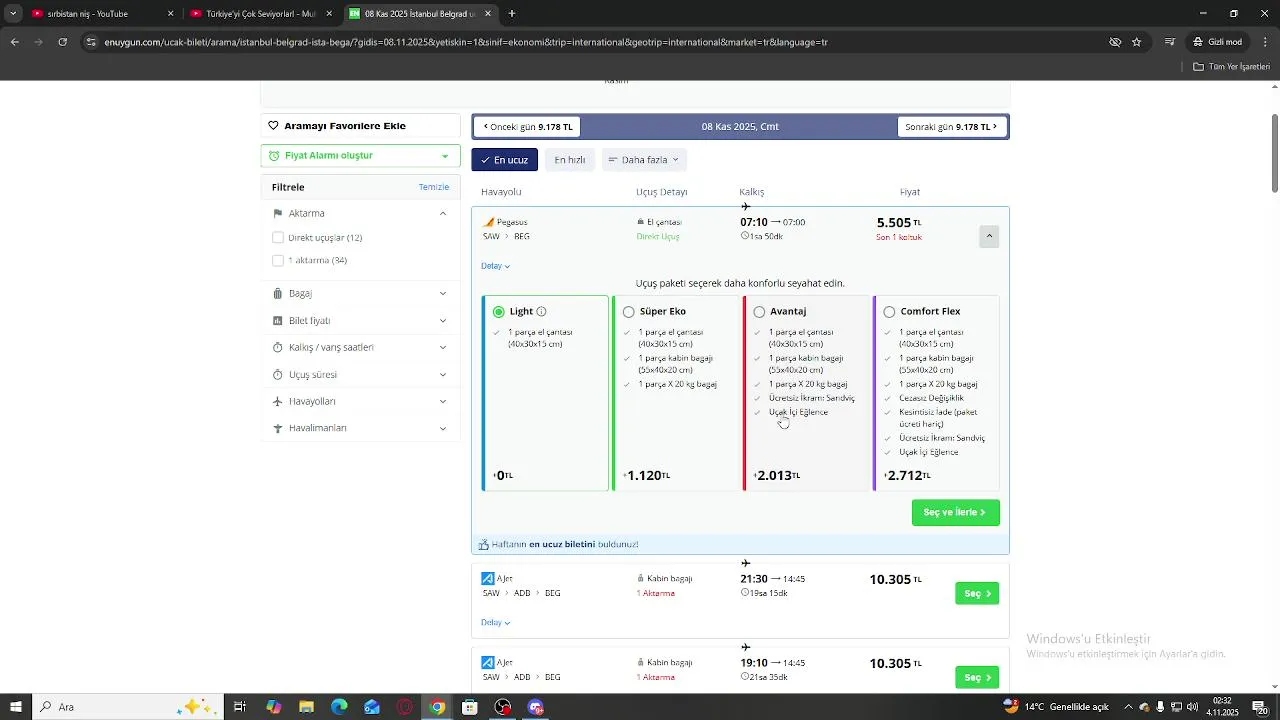This screenshot has height=720, width=1280.
Task: Click Seç for the AJet 19:10 flight
Action: pyautogui.click(x=977, y=678)
